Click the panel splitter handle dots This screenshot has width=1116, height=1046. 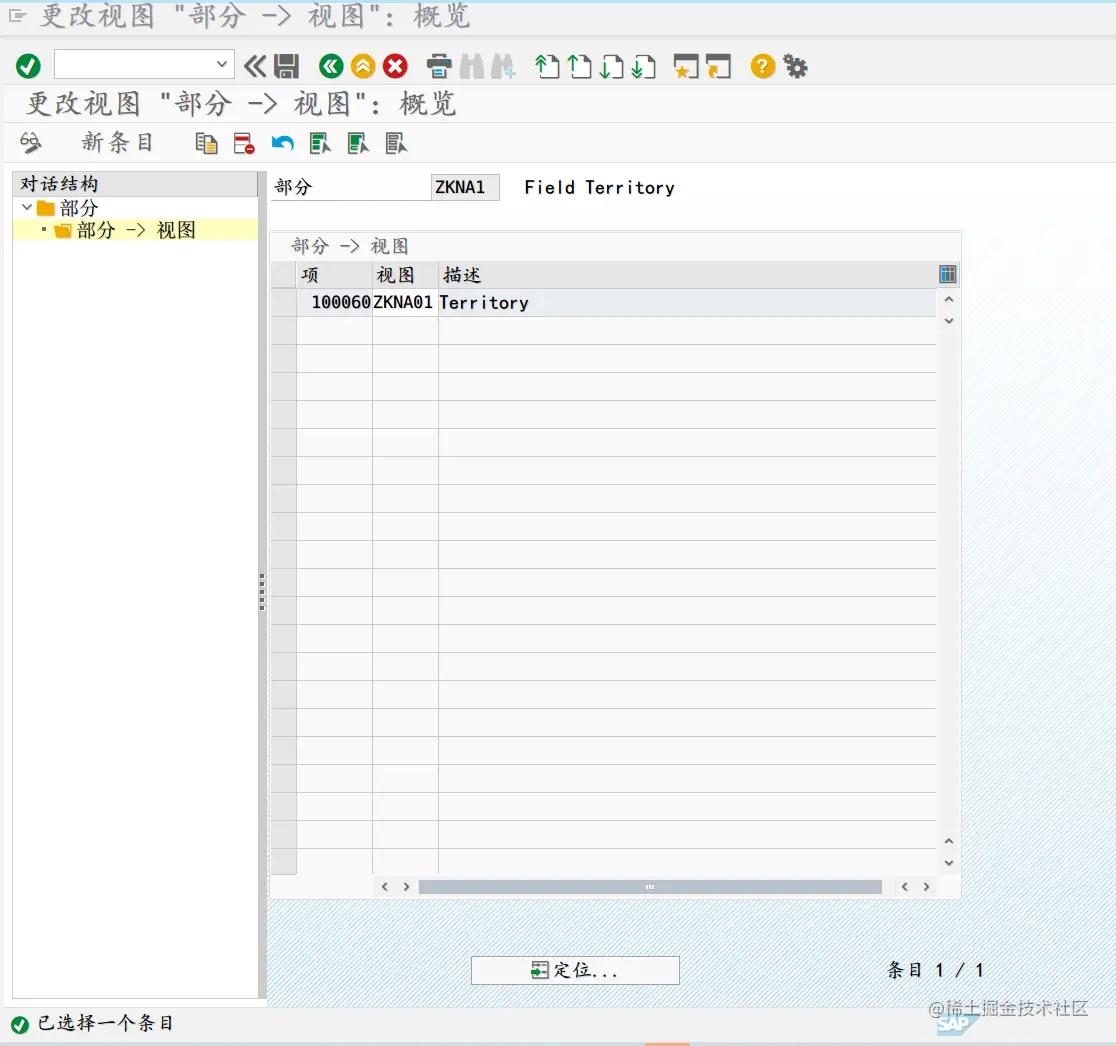pos(262,592)
